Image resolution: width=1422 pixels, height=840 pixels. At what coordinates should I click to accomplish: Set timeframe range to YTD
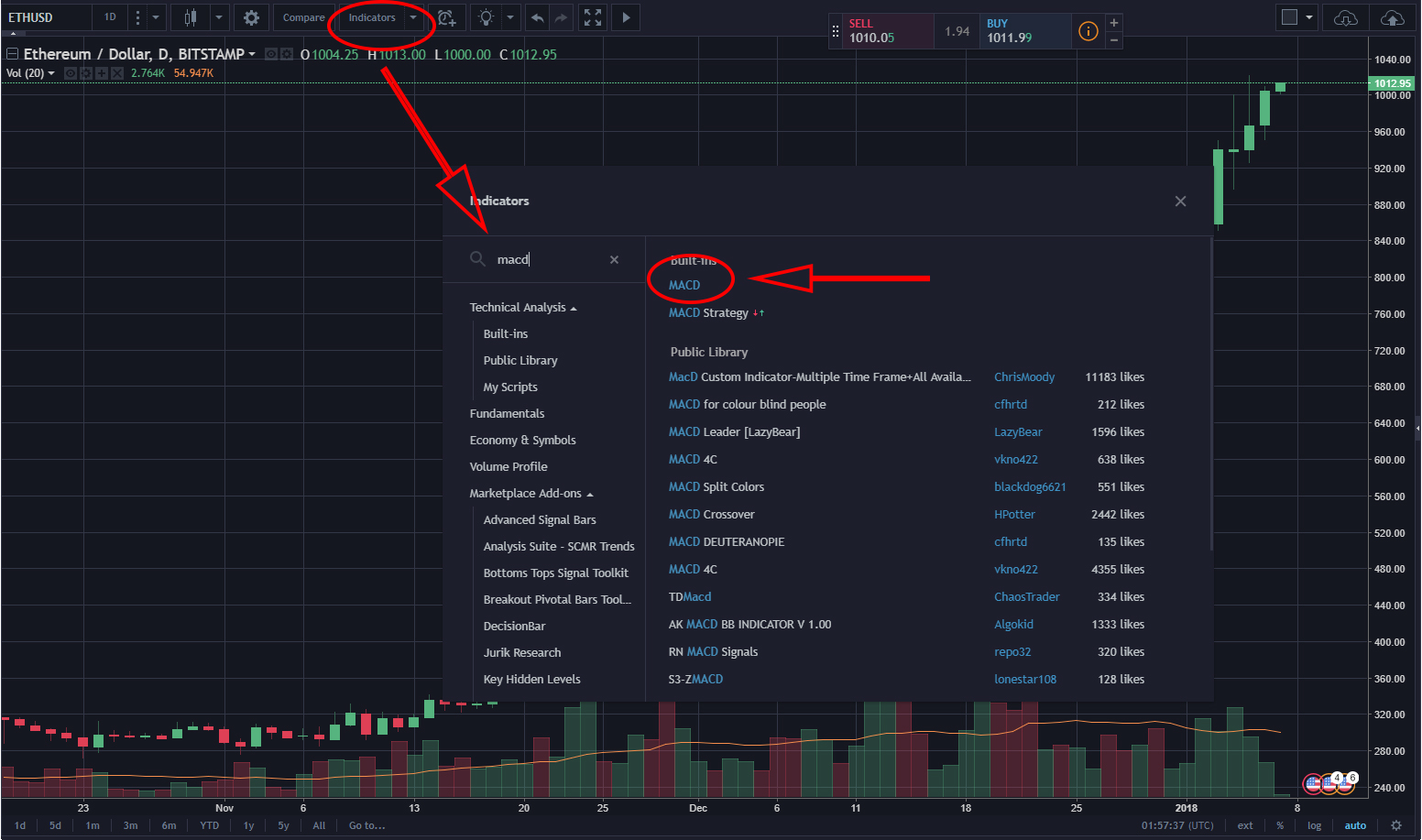pyautogui.click(x=210, y=825)
